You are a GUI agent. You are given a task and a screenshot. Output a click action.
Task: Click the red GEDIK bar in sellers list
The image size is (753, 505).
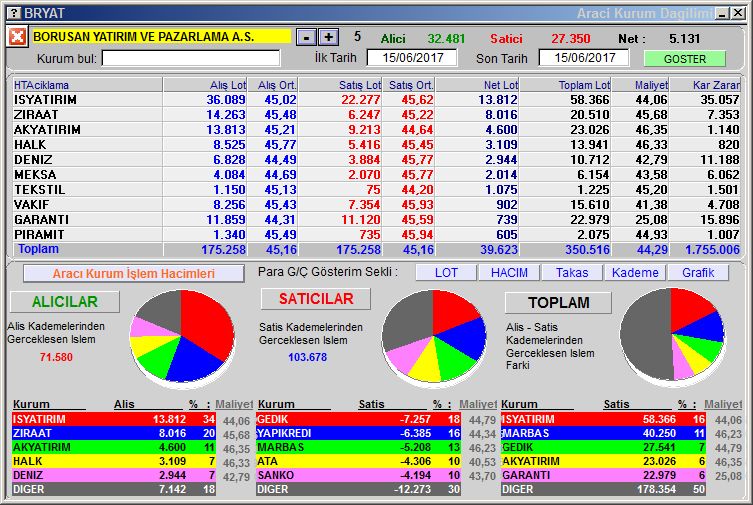click(358, 419)
